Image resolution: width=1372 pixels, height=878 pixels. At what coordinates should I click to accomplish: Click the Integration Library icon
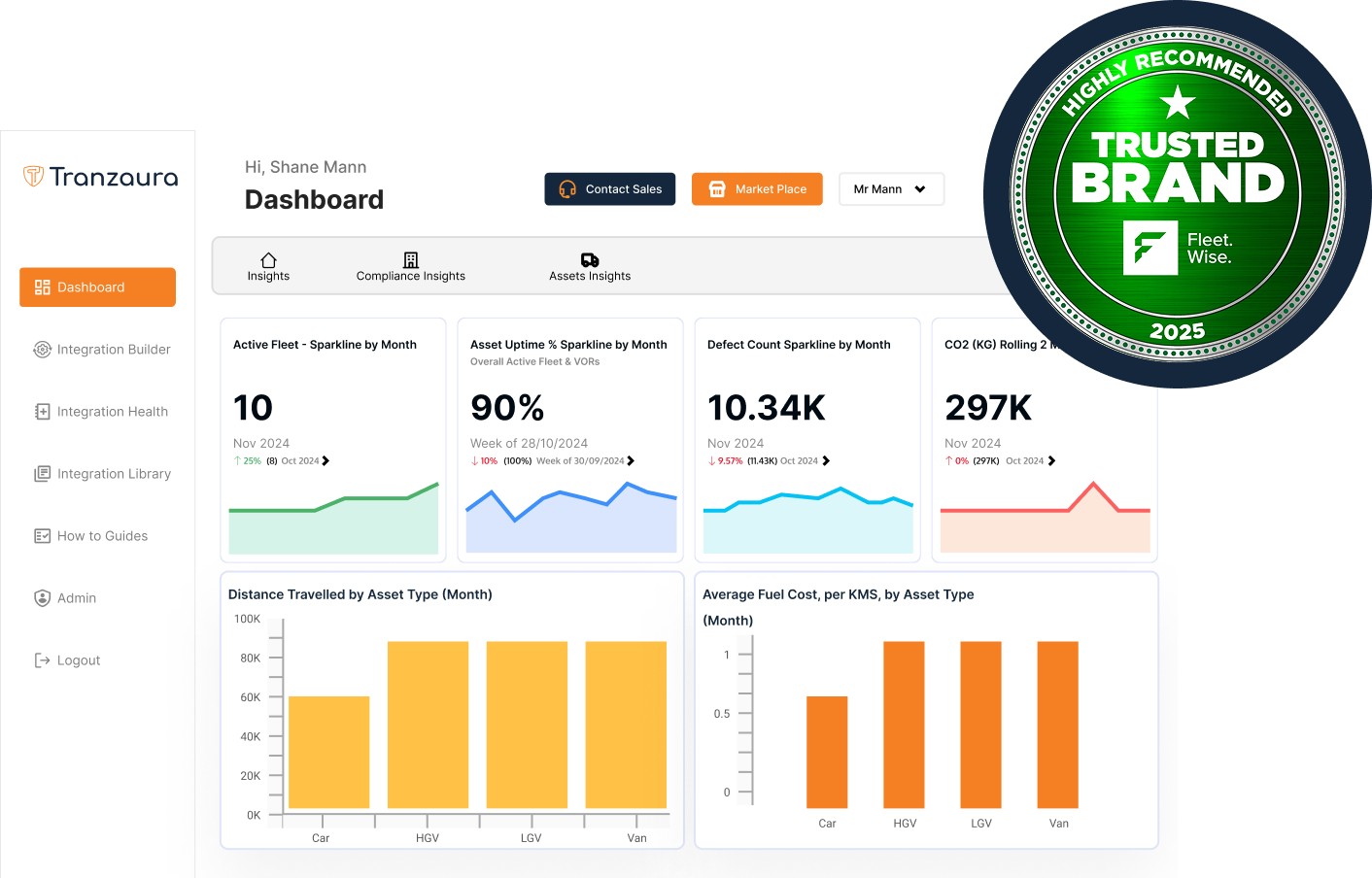click(42, 474)
